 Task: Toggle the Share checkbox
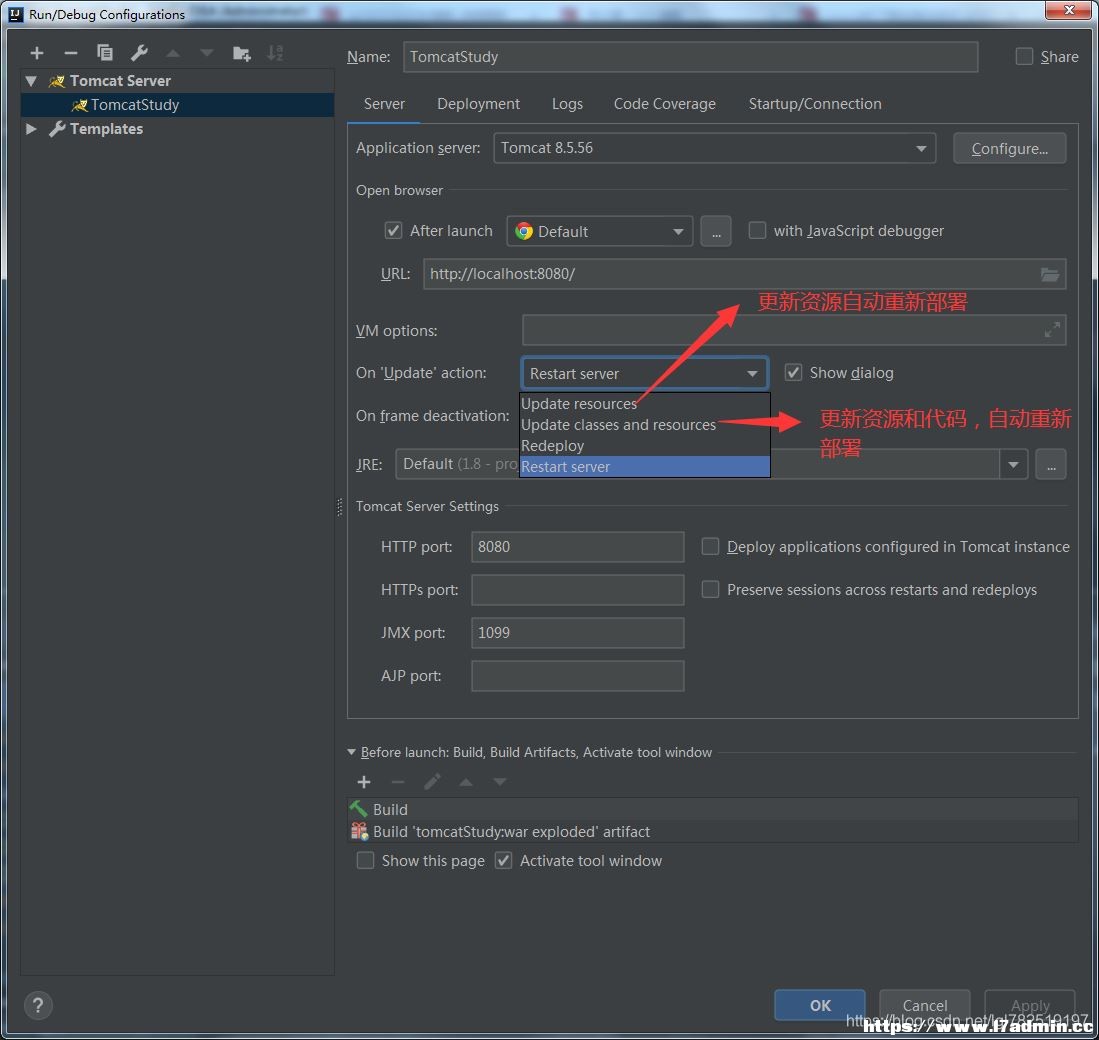pyautogui.click(x=1024, y=57)
